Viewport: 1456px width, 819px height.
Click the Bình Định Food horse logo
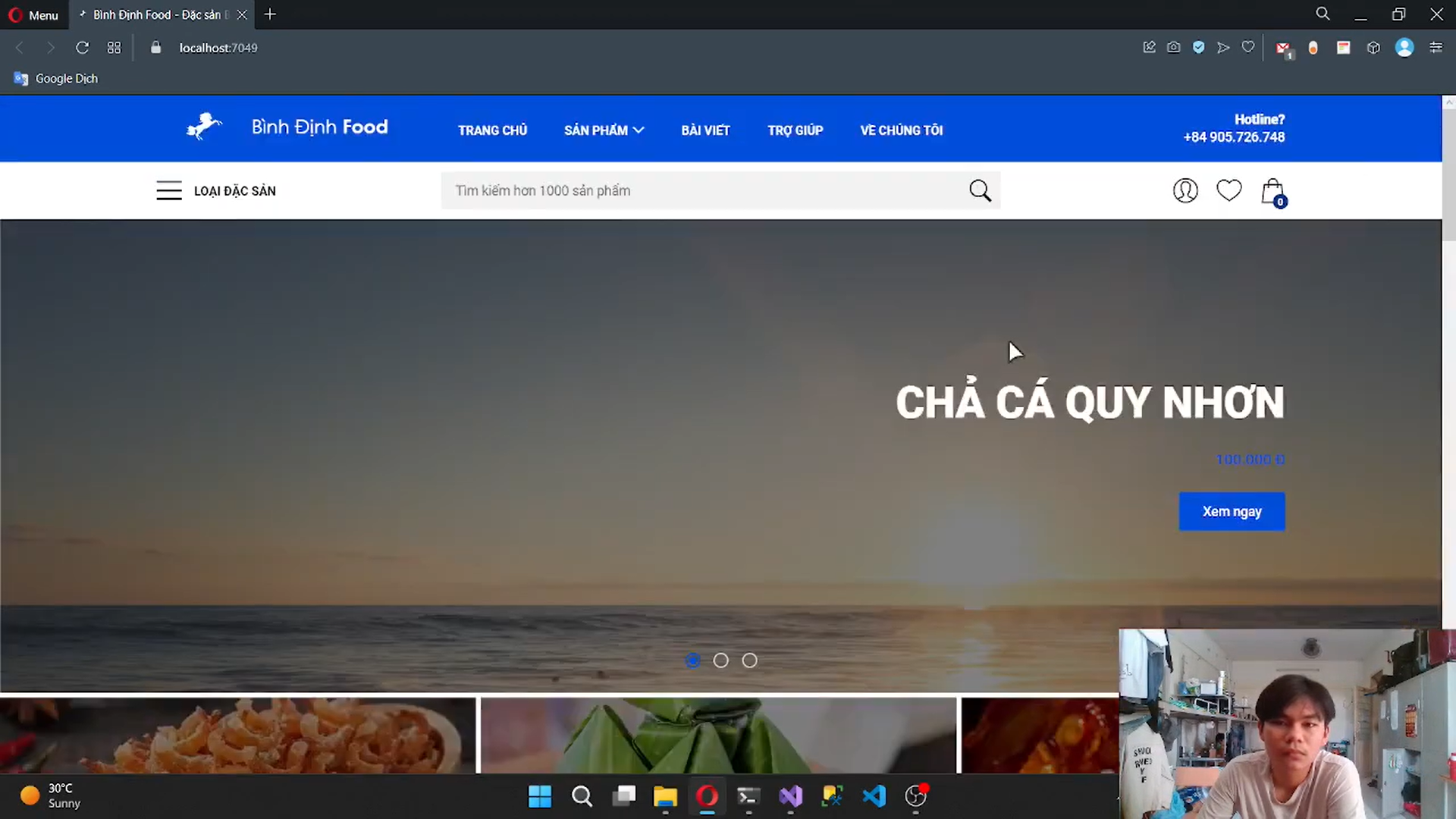point(205,127)
